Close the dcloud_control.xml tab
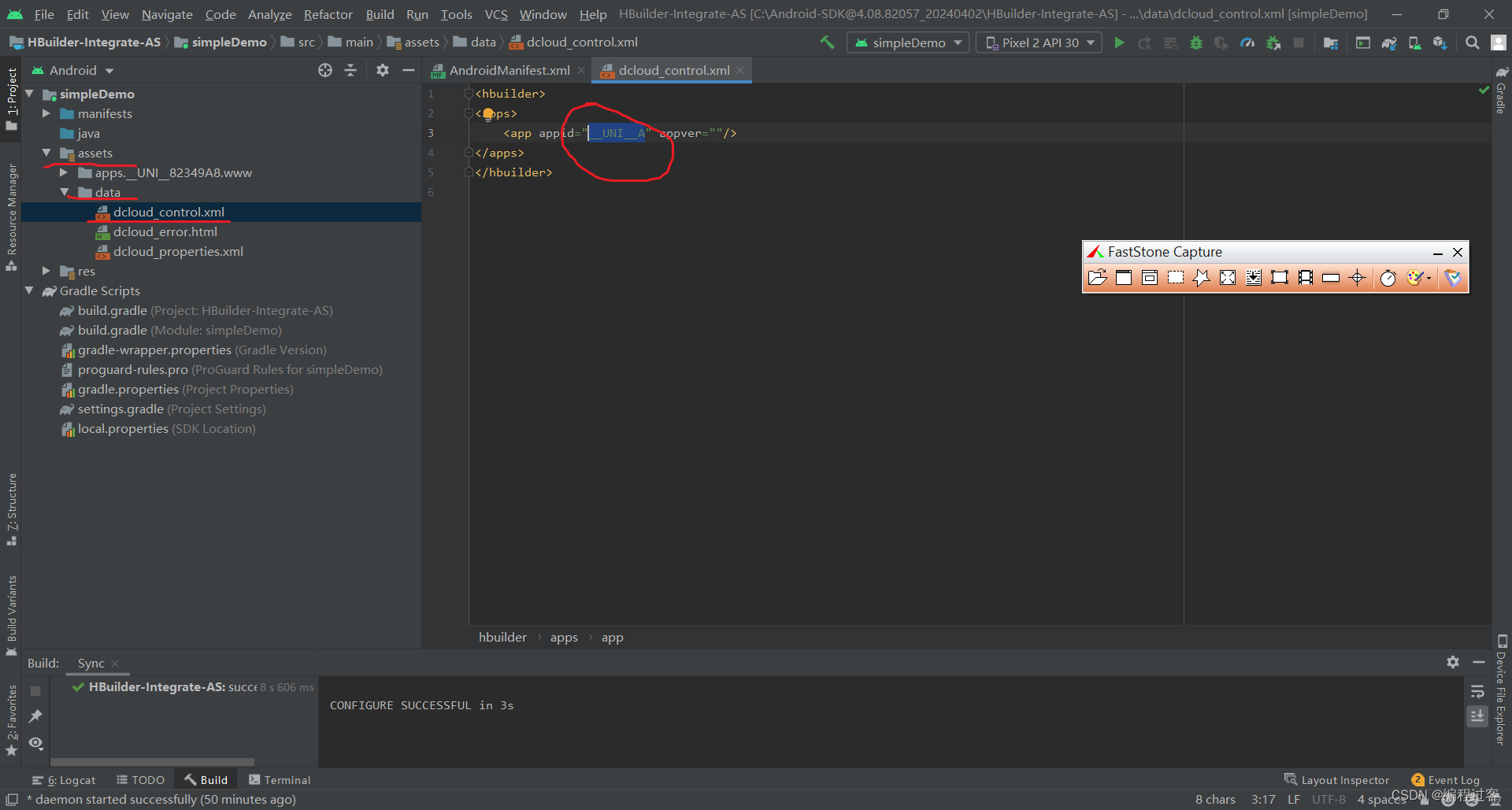The width and height of the screenshot is (1512, 810). (740, 70)
